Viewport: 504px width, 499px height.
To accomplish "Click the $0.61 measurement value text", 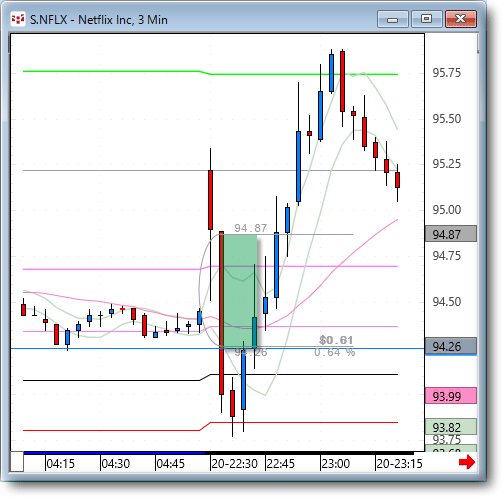I will (x=336, y=340).
